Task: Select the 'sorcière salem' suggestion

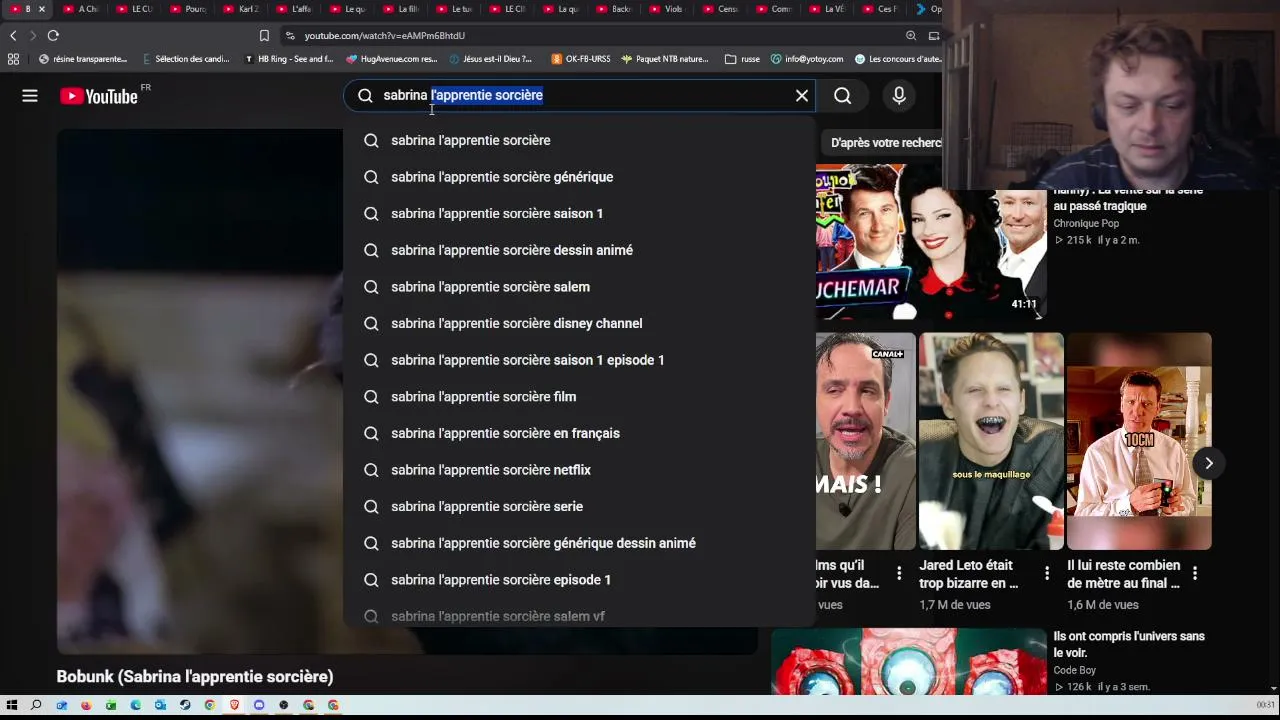Action: coord(579,287)
